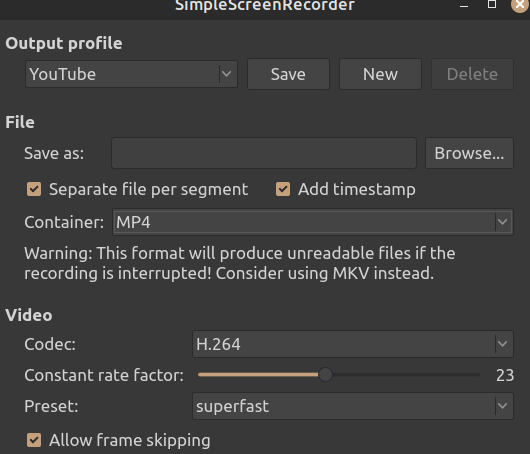This screenshot has height=454, width=530.
Task: Click the Constant rate factor slider handle
Action: [x=326, y=375]
